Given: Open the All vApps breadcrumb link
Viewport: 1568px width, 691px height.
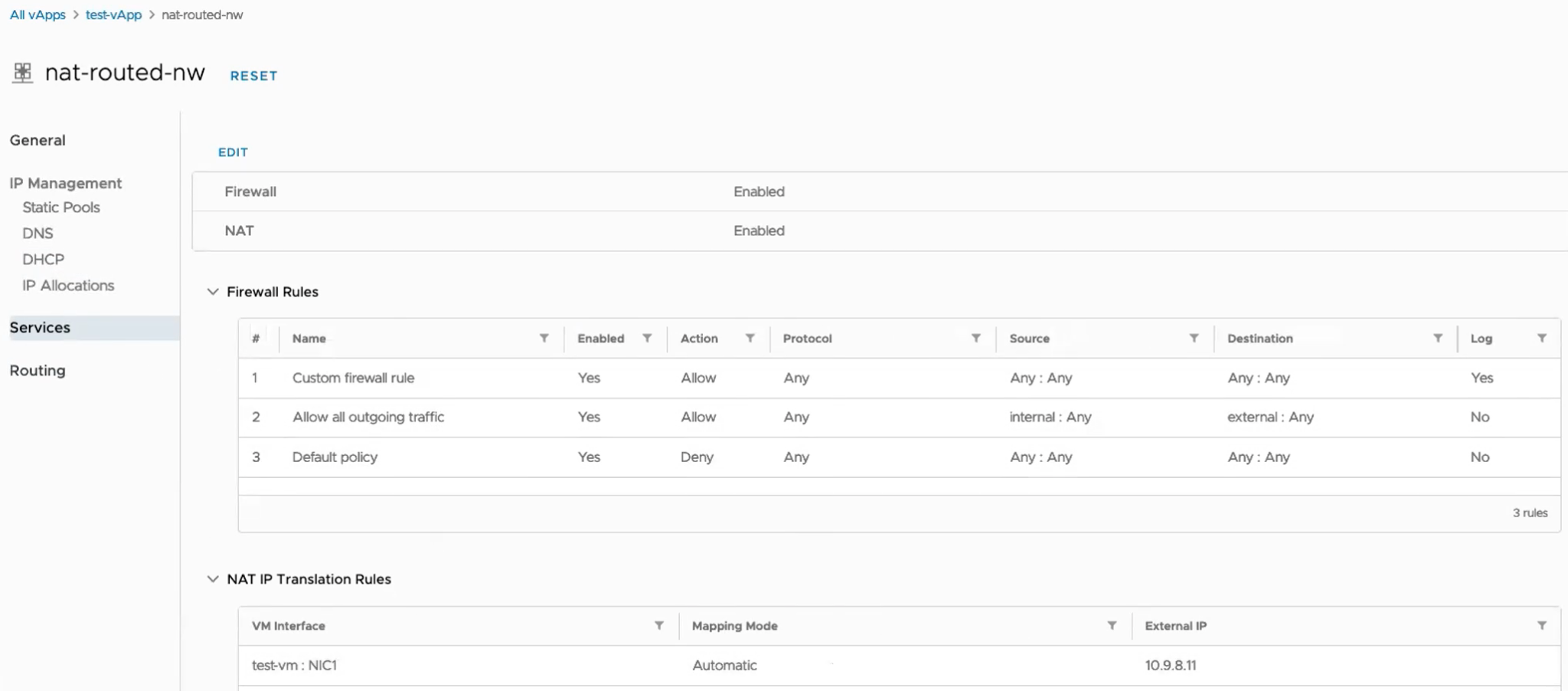Looking at the screenshot, I should pos(37,14).
